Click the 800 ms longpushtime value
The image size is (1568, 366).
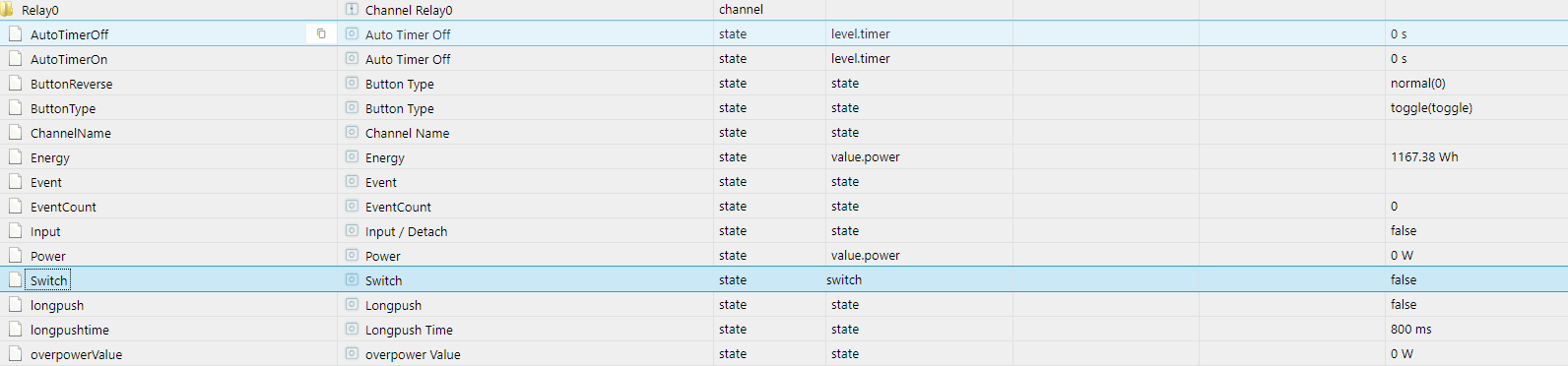point(1410,329)
